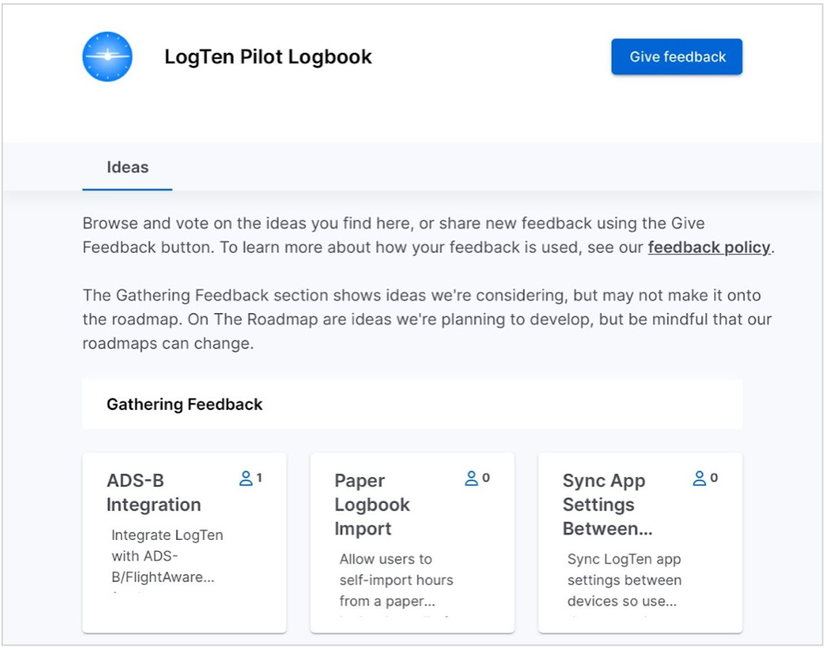Click the self-import hours description text
Viewport: 828px width, 650px height.
pyautogui.click(x=396, y=580)
